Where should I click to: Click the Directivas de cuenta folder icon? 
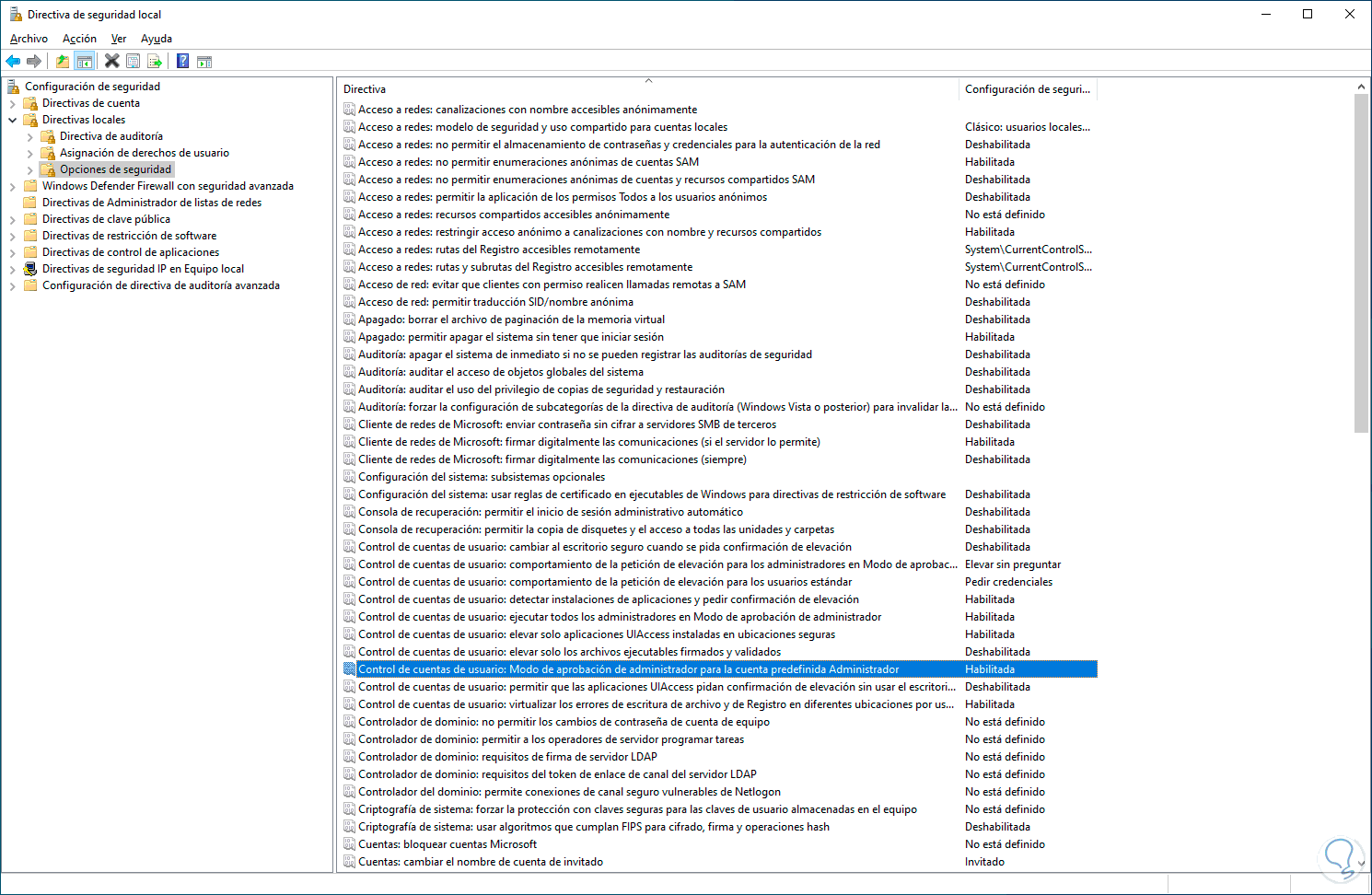point(30,103)
